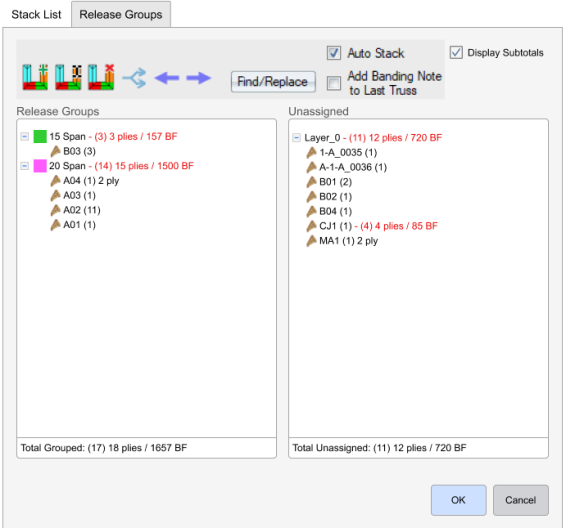Collapse the Layer_0 unassigned node
The height and width of the screenshot is (528, 566).
coord(296,138)
